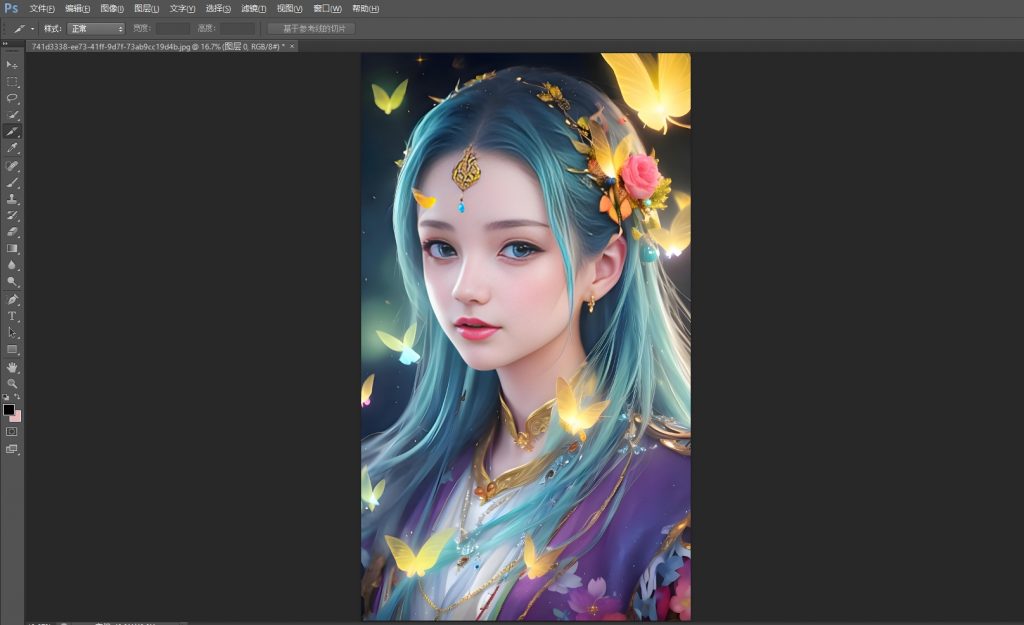The height and width of the screenshot is (625, 1024).
Task: Toggle Quick Mask mode
Action: (x=12, y=432)
